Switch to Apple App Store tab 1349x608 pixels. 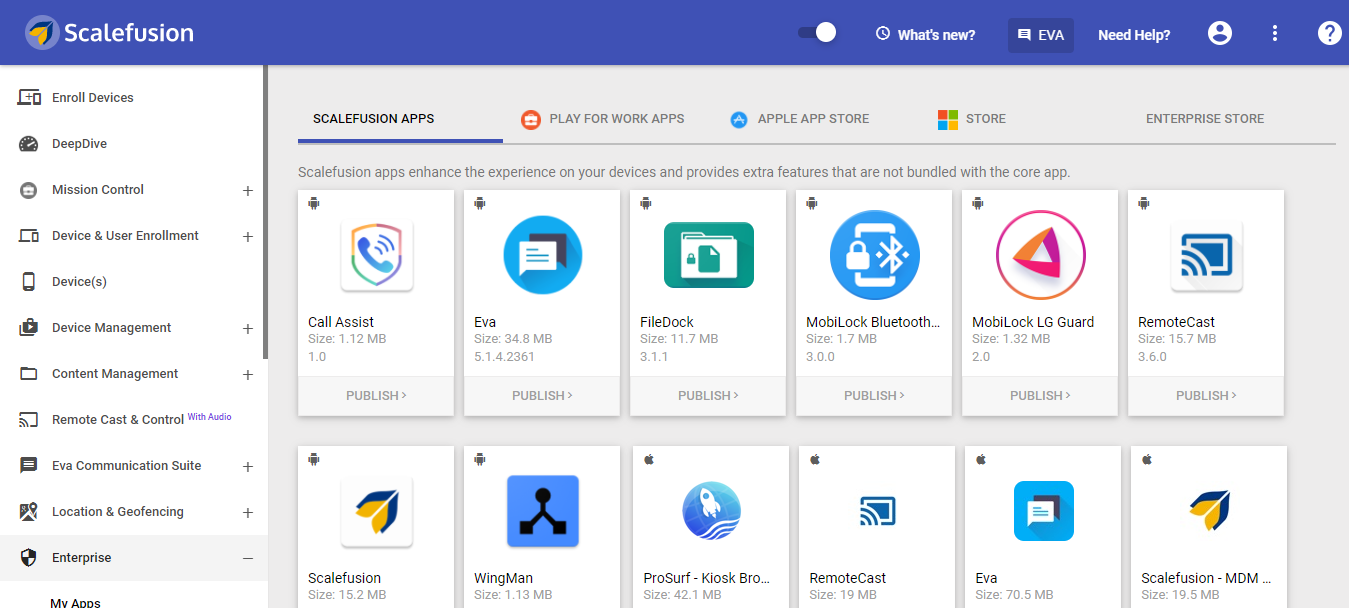pos(799,119)
